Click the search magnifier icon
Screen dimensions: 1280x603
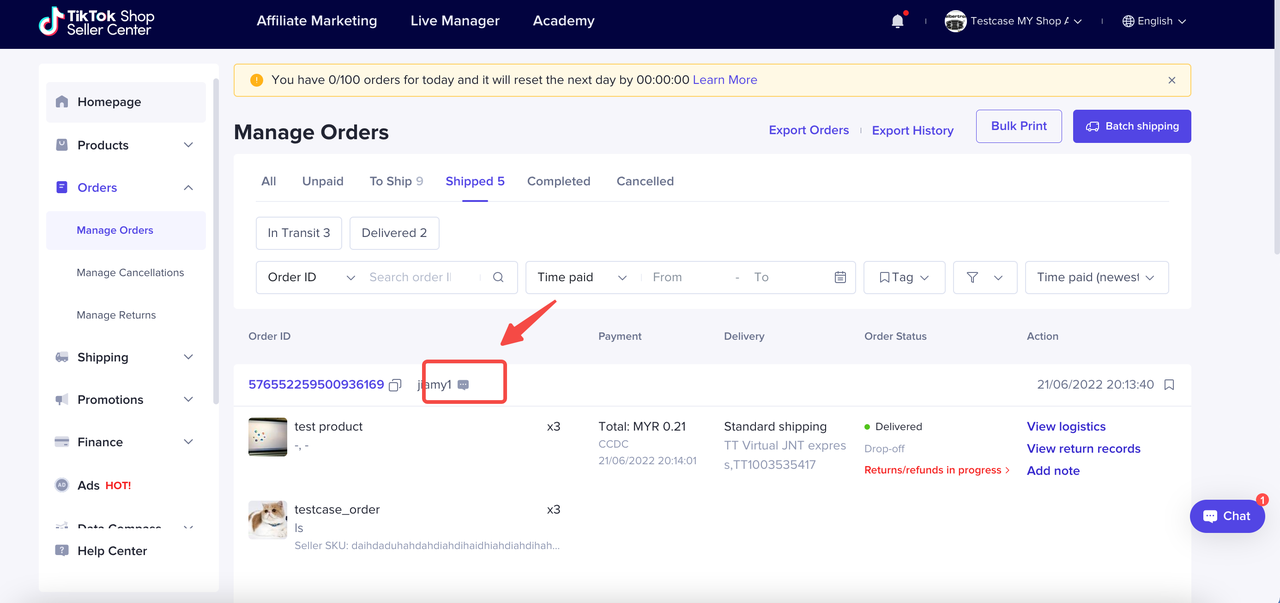[498, 277]
